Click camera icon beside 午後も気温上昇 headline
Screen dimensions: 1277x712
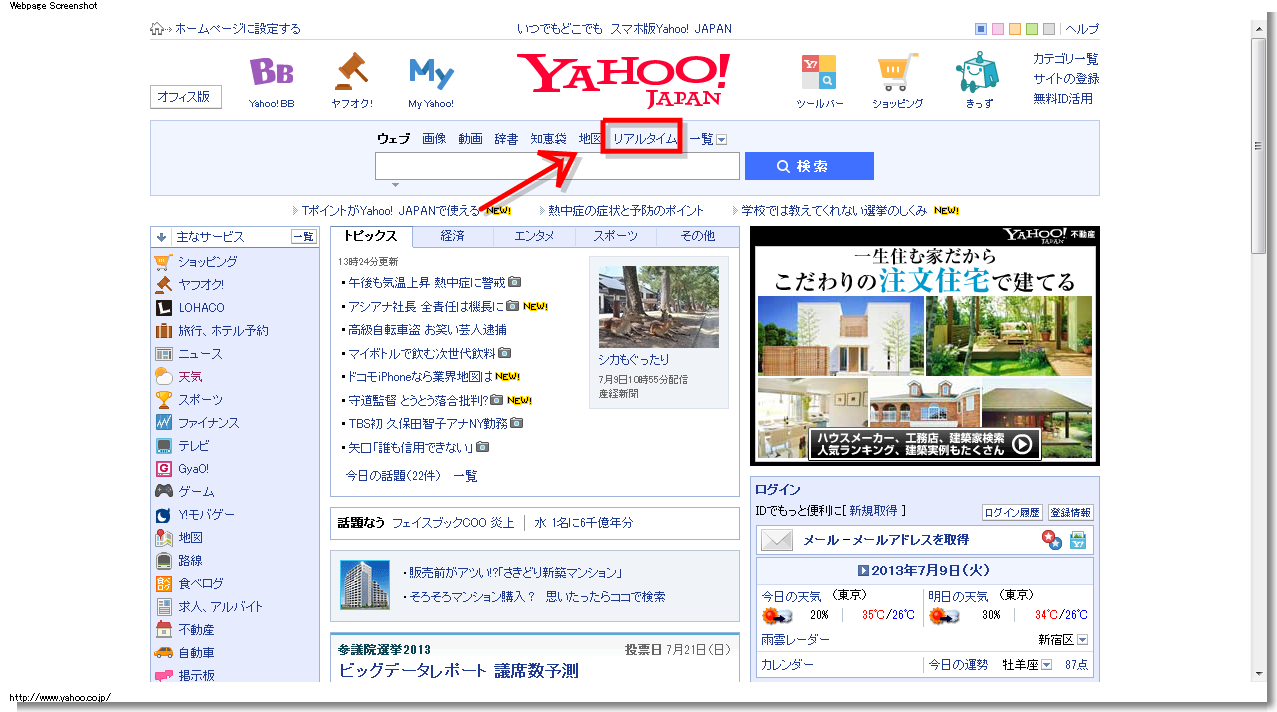[x=514, y=283]
